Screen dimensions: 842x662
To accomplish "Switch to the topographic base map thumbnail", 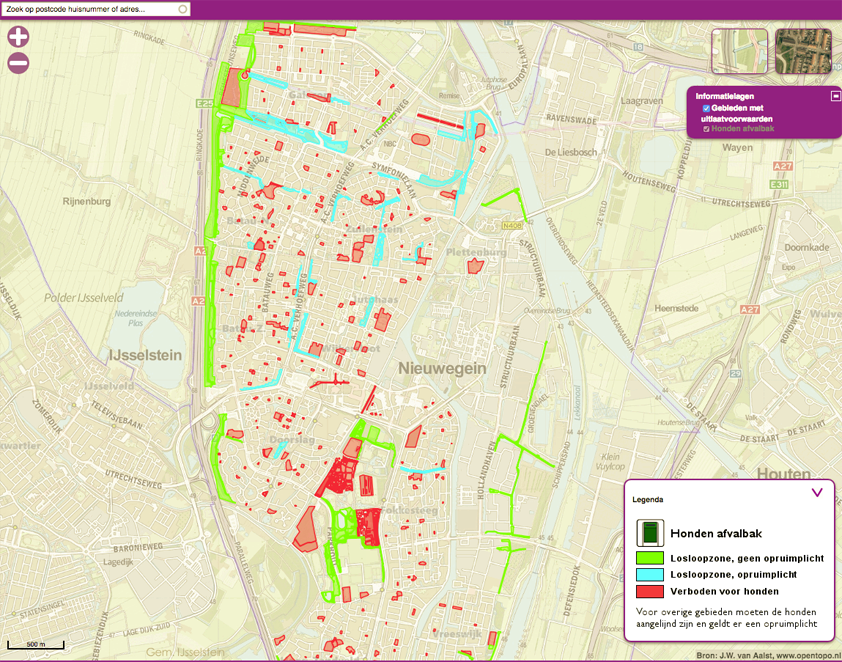I will tap(739, 51).
